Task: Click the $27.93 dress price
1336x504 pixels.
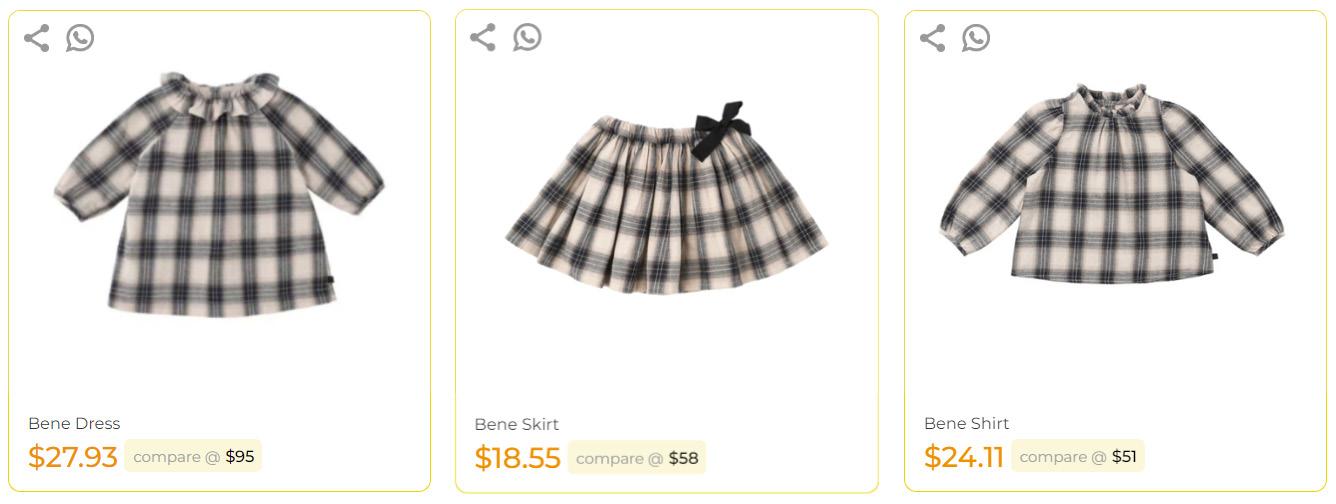Action: tap(73, 457)
